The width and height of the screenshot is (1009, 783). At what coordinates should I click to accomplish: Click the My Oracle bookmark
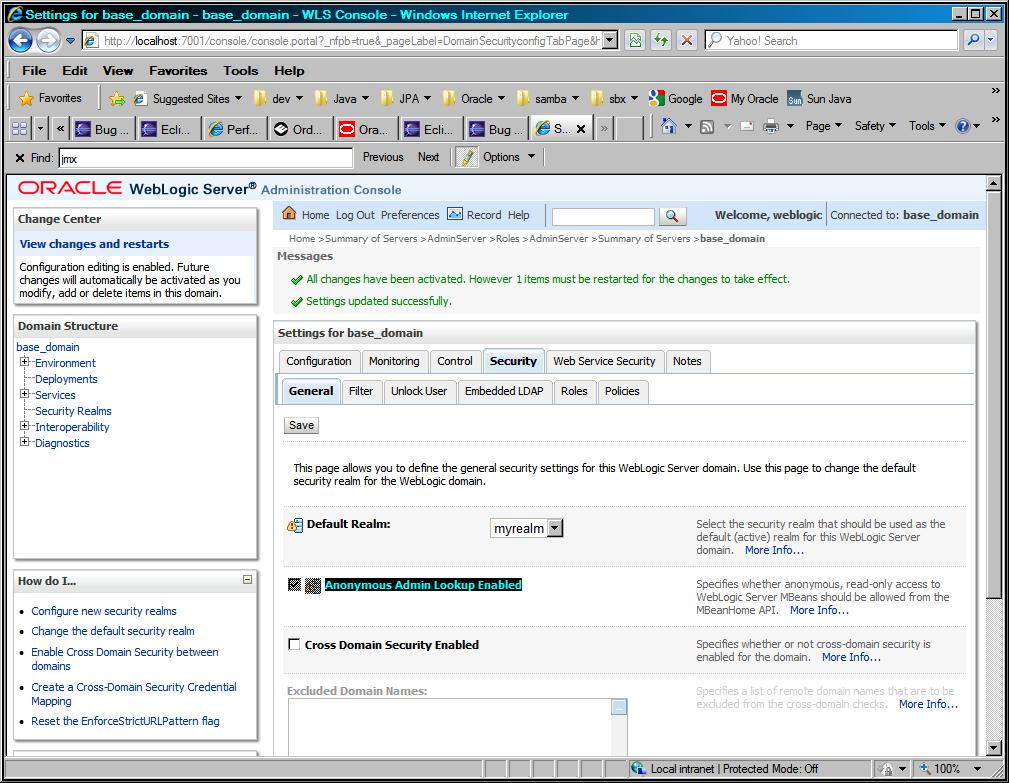(745, 98)
